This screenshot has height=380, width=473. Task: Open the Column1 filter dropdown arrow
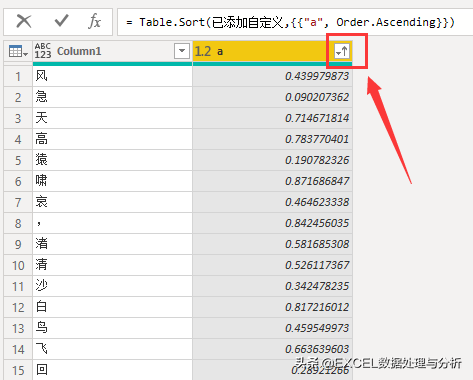[x=182, y=51]
